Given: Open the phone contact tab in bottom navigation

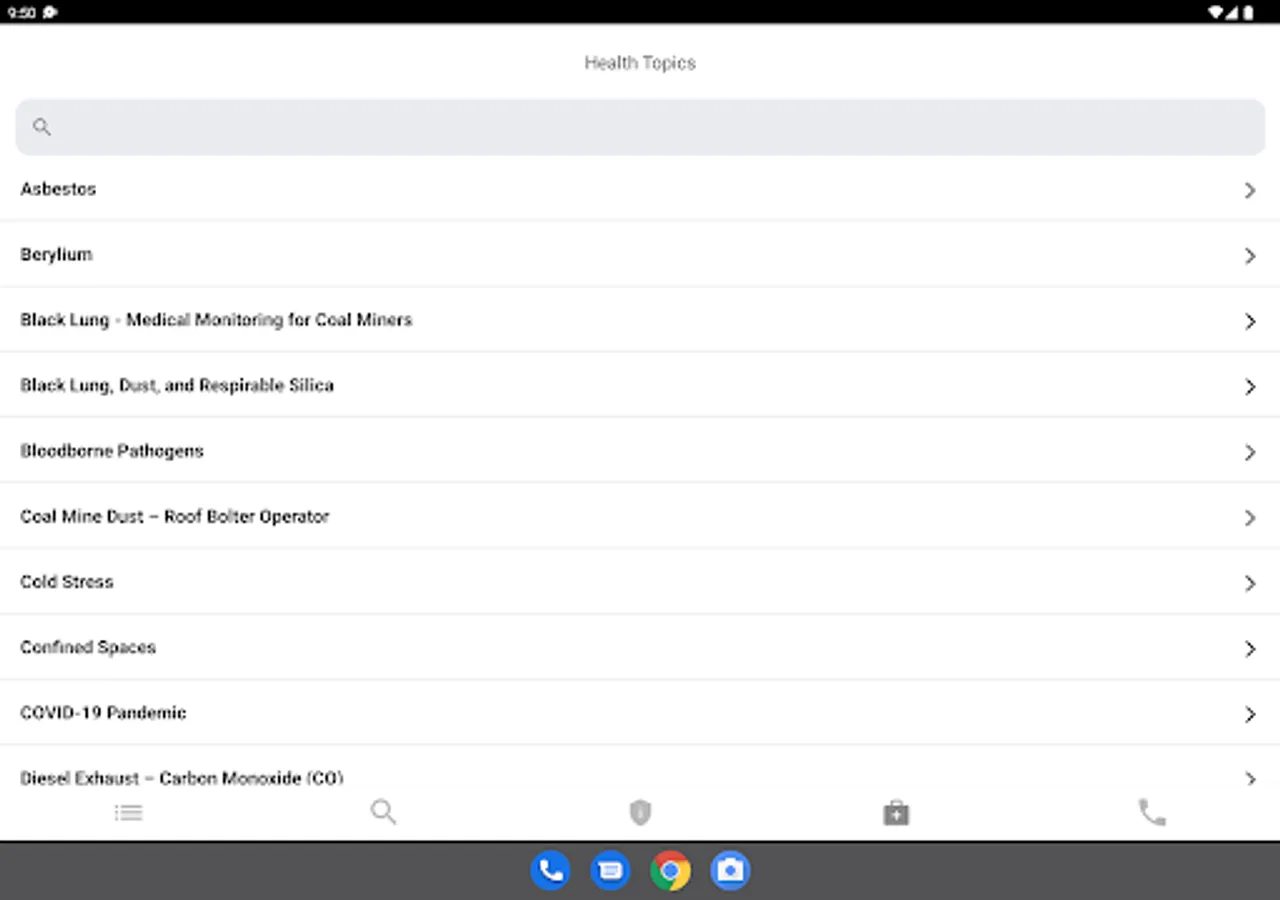Looking at the screenshot, I should pos(1152,812).
